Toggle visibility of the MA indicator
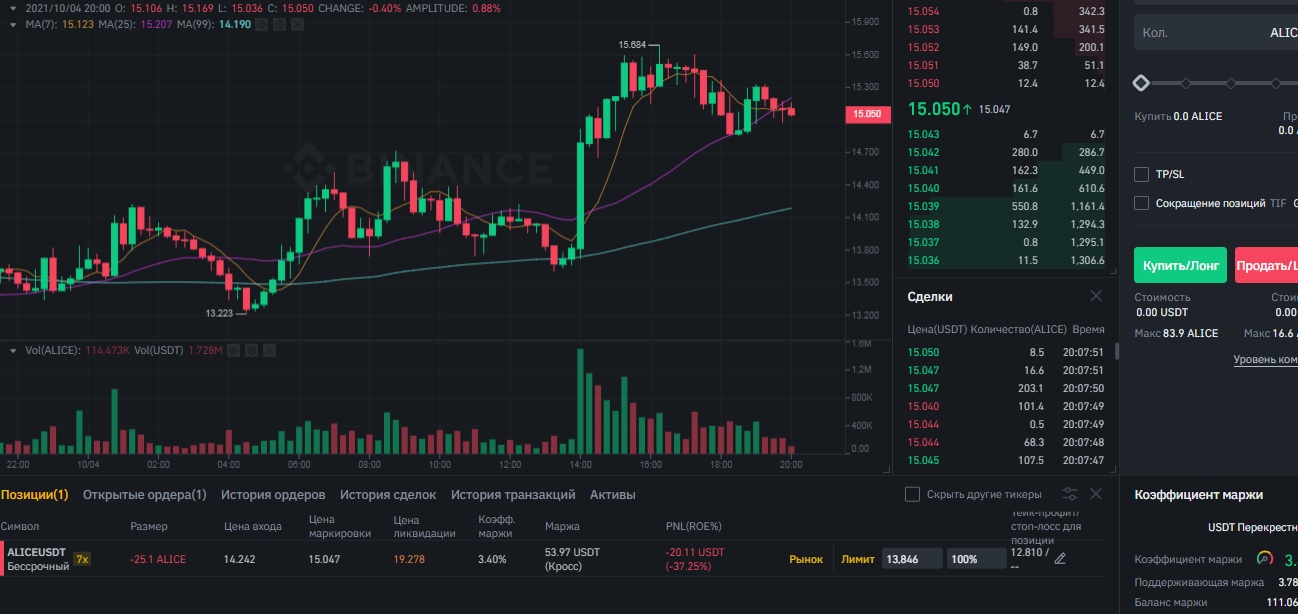The height and width of the screenshot is (614, 1298). [262, 24]
